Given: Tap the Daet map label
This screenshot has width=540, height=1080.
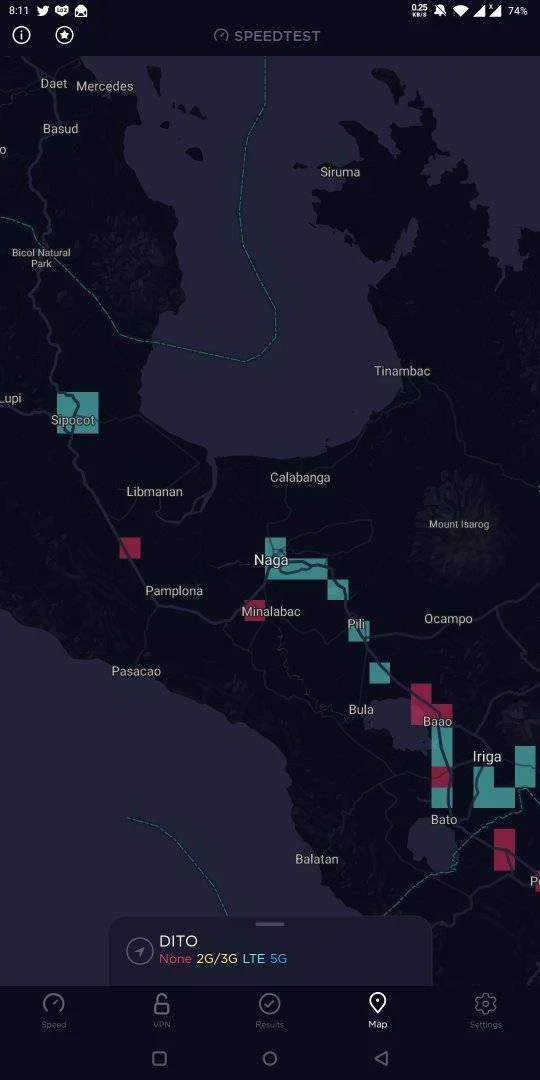Looking at the screenshot, I should 54,83.
